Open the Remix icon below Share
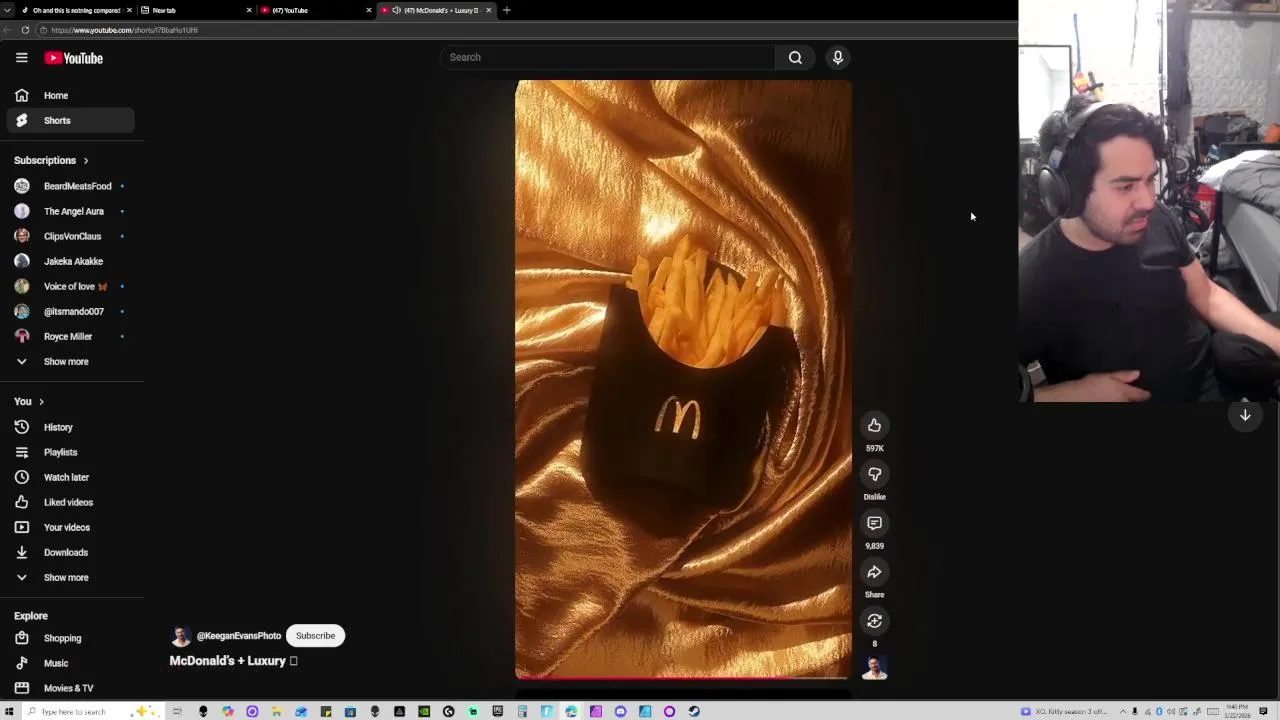Image resolution: width=1280 pixels, height=720 pixels. [874, 621]
